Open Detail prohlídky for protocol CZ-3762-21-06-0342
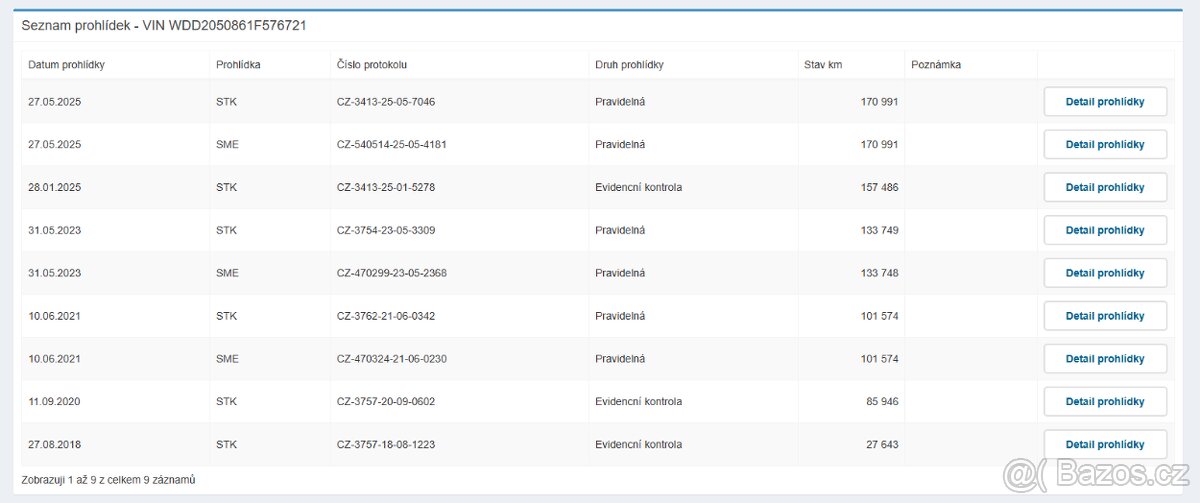Screen dimensions: 1200x503 [1105, 316]
